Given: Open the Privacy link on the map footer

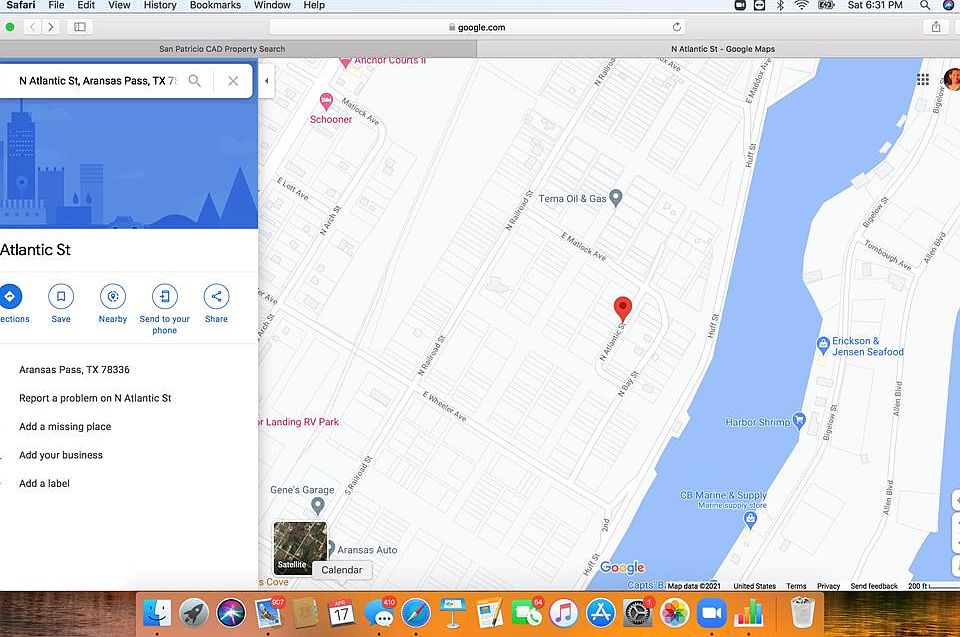Looking at the screenshot, I should [x=828, y=586].
